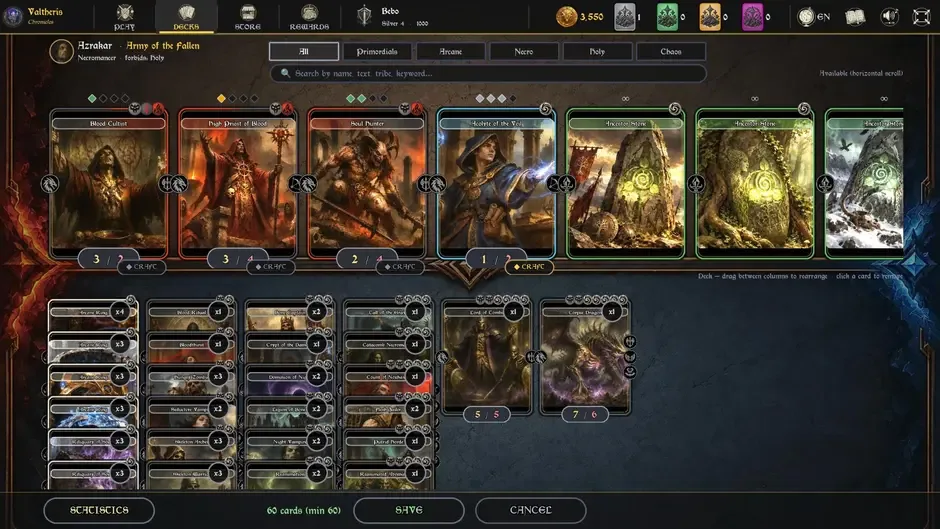
Task: Click the Army of the Fallen deck name
Action: click(162, 46)
